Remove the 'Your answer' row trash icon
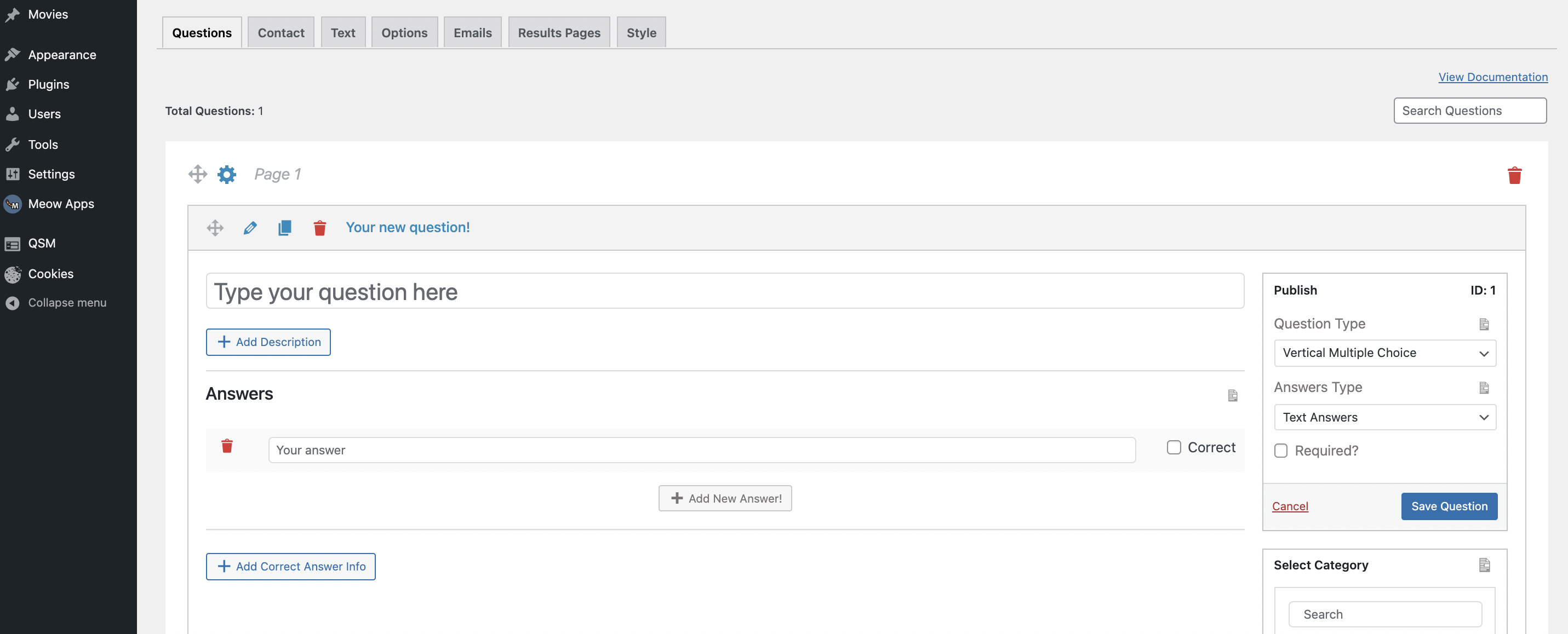Image resolution: width=1568 pixels, height=634 pixels. [227, 446]
